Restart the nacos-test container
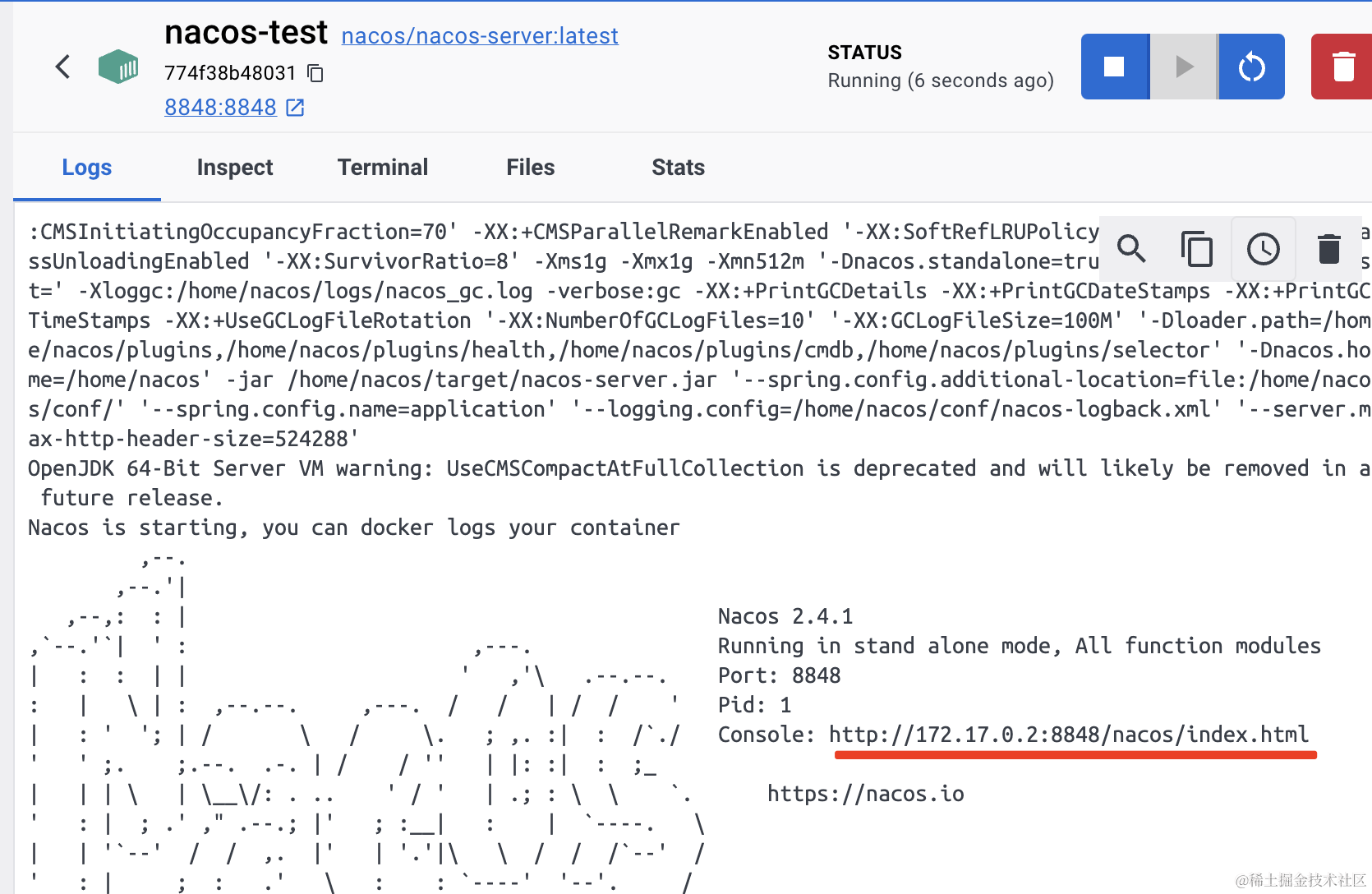 1251,67
